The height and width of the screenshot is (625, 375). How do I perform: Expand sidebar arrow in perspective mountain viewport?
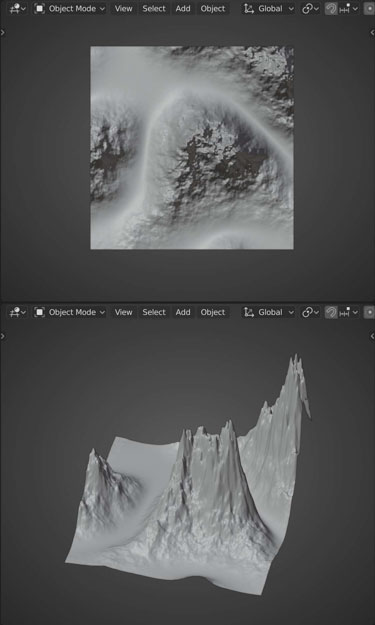(x=372, y=336)
